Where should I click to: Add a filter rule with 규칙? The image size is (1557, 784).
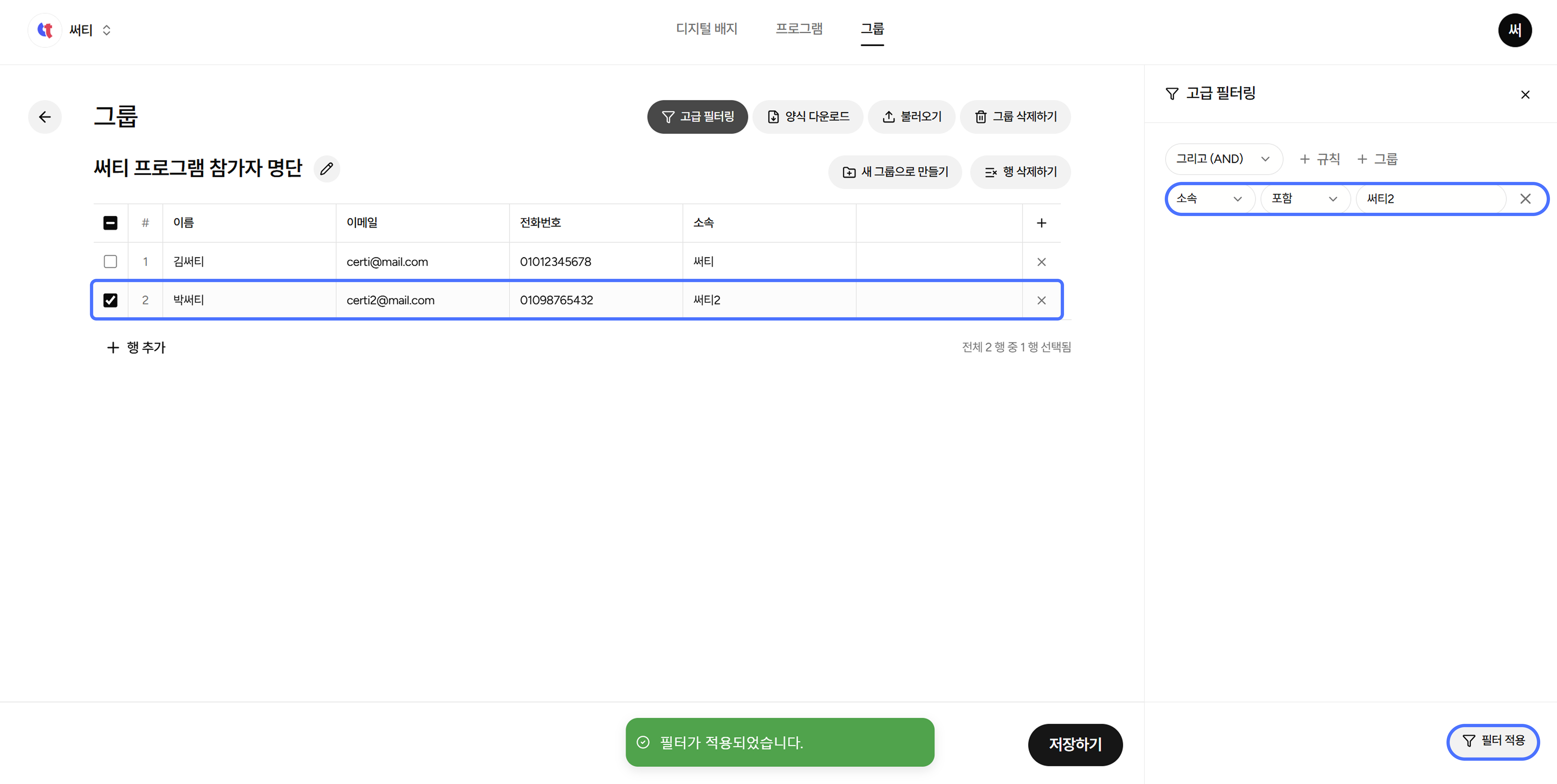1319,159
